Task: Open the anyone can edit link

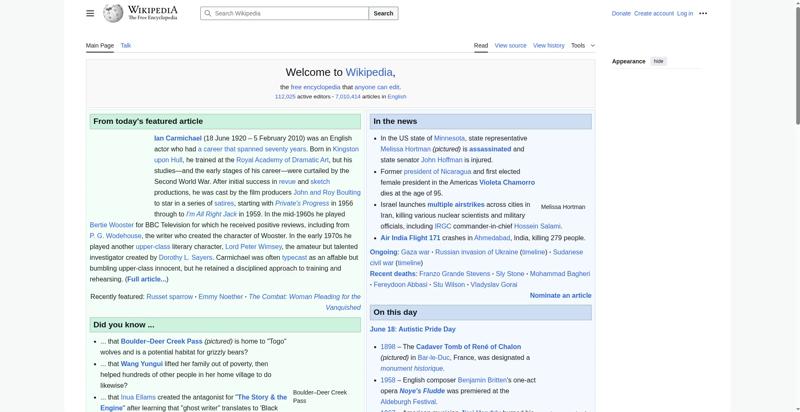Action: (x=377, y=87)
